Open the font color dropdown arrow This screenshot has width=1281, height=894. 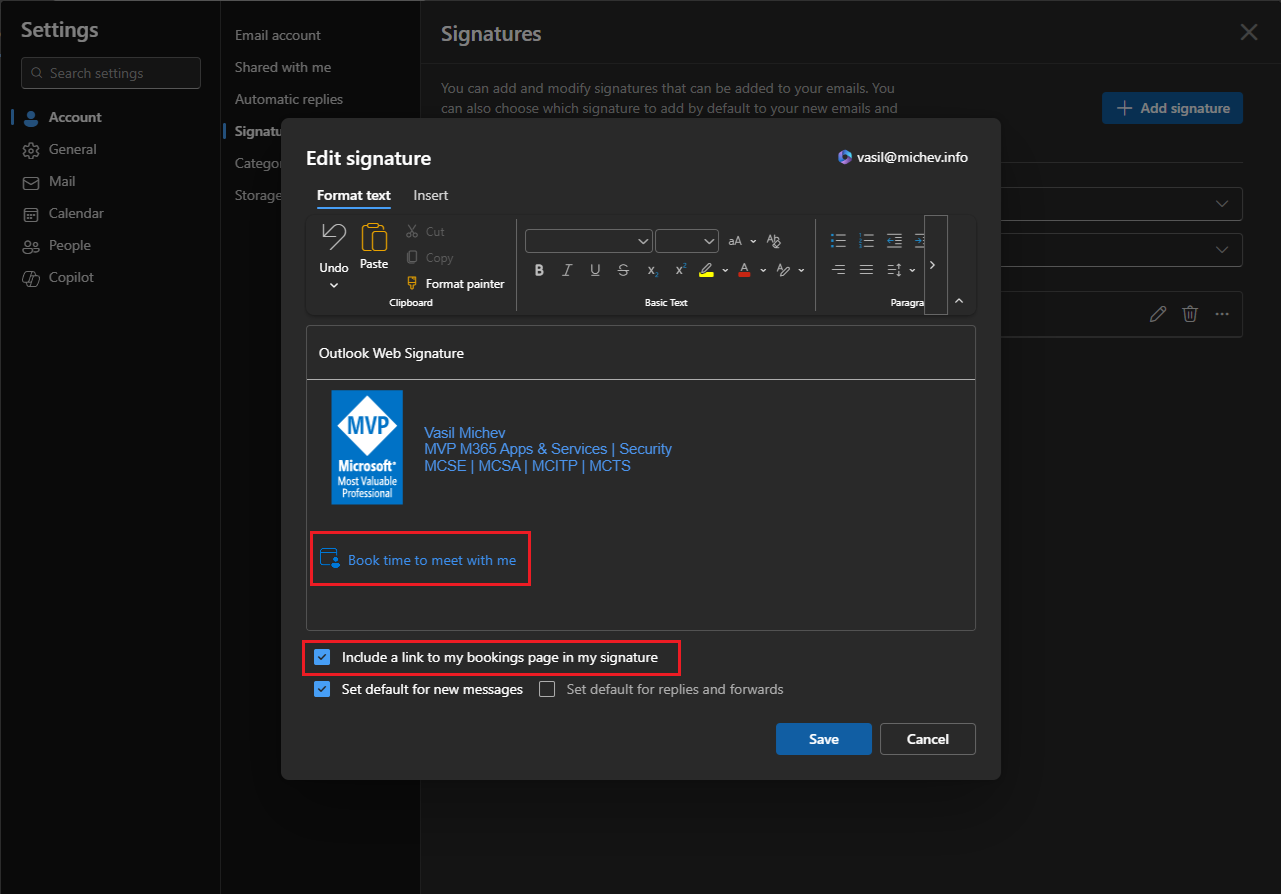(763, 270)
